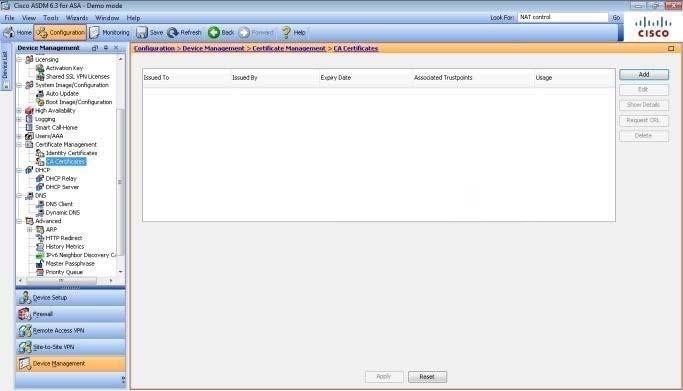Collapse the DHCP tree node
The width and height of the screenshot is (683, 391).
(x=19, y=170)
